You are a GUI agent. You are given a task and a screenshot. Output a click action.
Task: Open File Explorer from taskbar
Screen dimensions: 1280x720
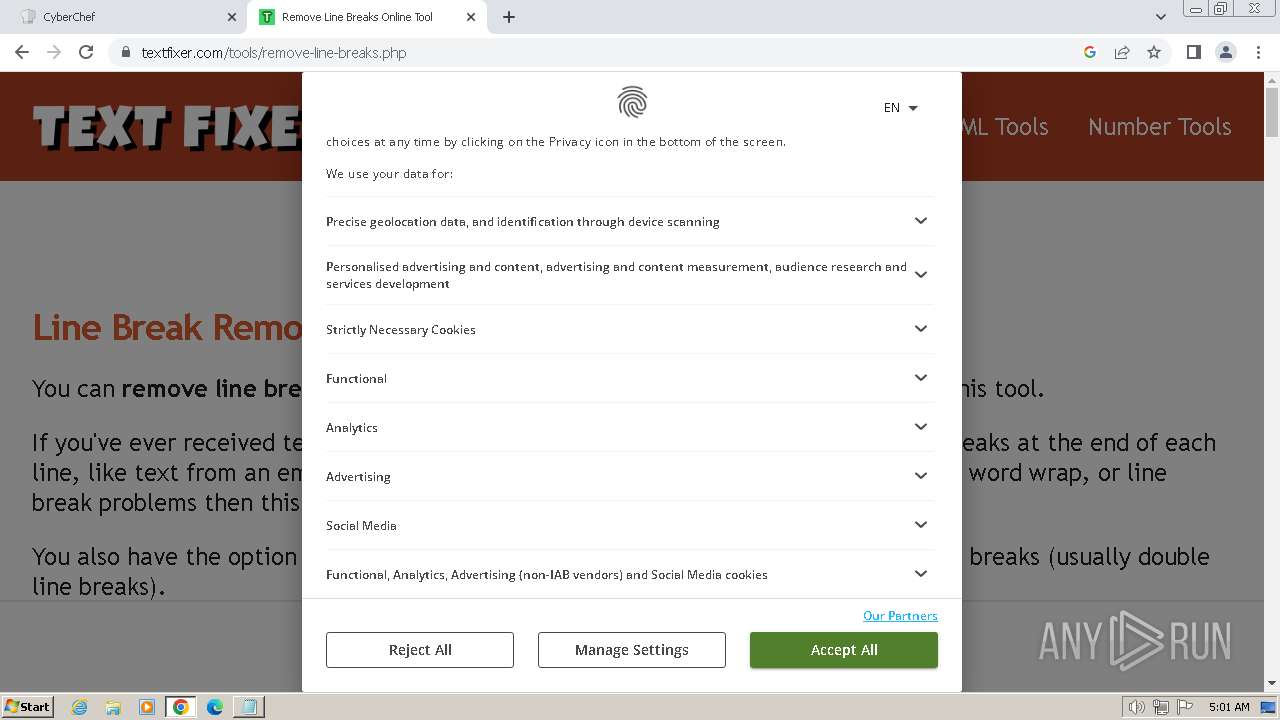(113, 707)
